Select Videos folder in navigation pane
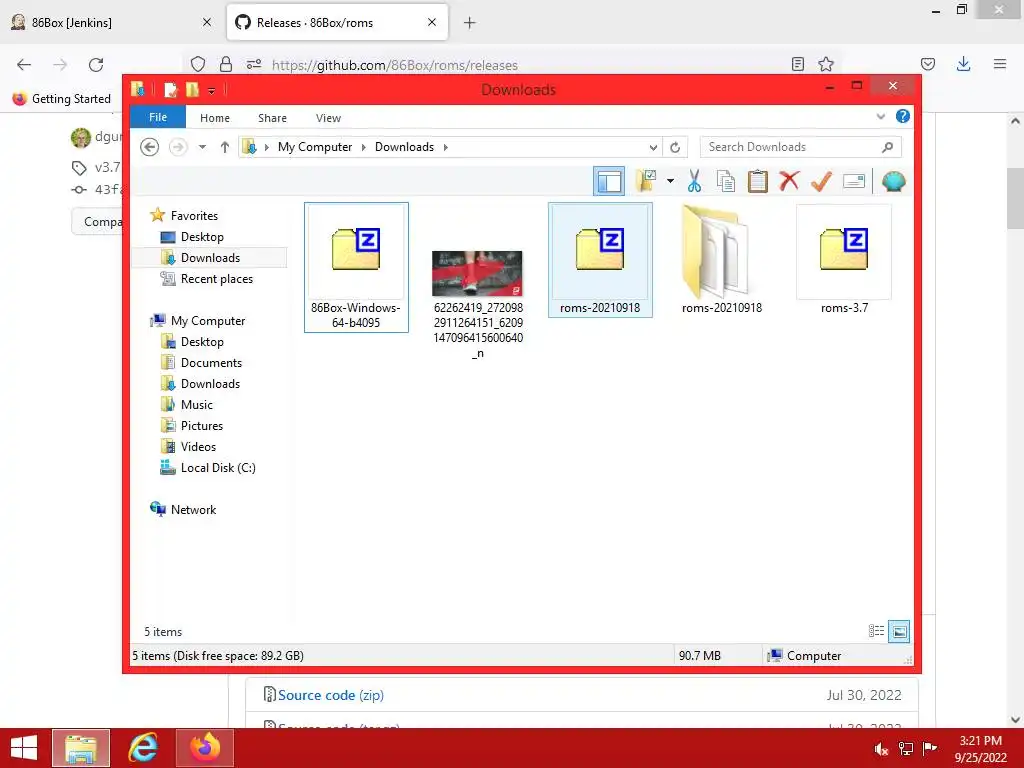Image resolution: width=1024 pixels, height=768 pixels. (x=198, y=447)
